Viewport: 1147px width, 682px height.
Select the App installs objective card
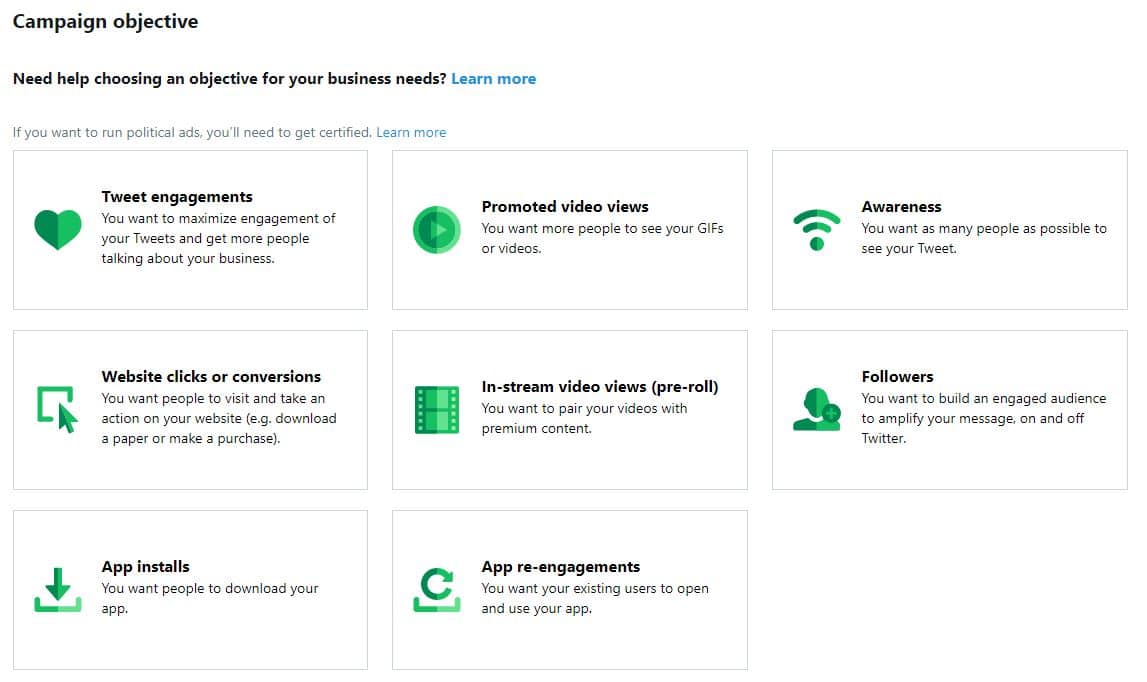[190, 588]
